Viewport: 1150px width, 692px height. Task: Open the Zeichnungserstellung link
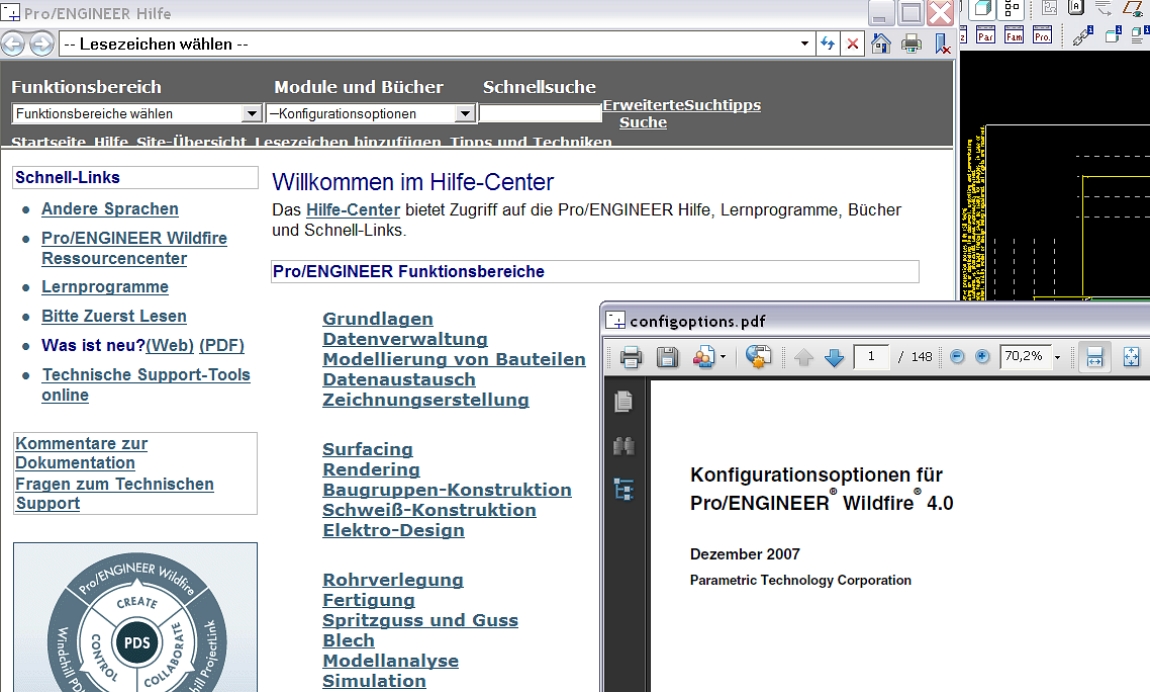tap(425, 400)
